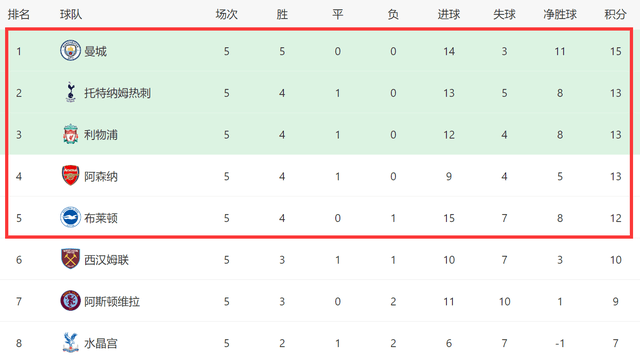This screenshot has height=361, width=640.
Task: Open the 利物浦 team name
Action: point(101,135)
